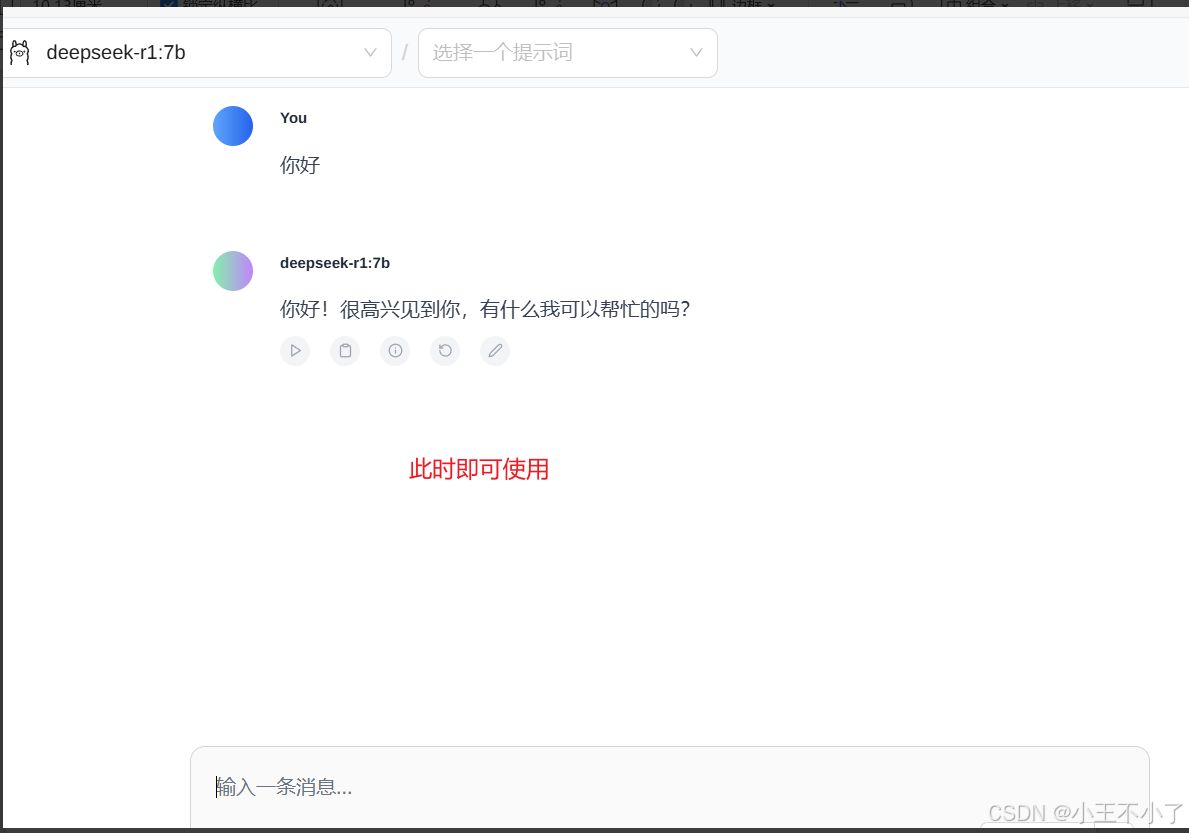The width and height of the screenshot is (1189, 833).
Task: Click the user message 你好
Action: [300, 165]
